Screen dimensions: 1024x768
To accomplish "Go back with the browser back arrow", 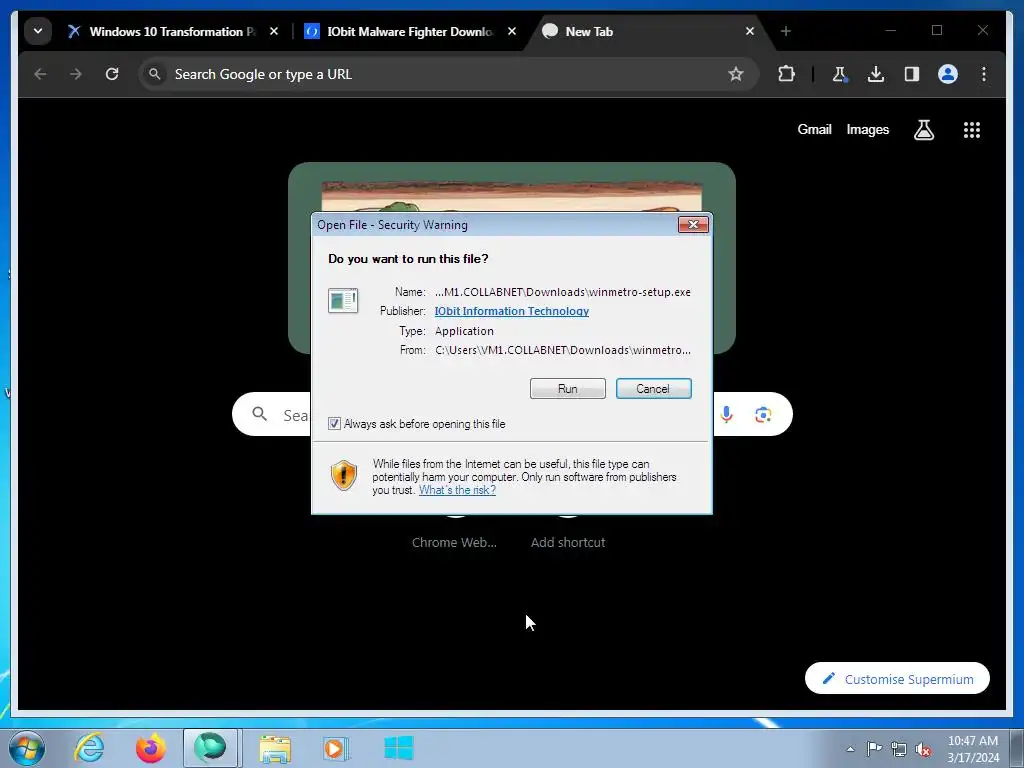I will (40, 74).
